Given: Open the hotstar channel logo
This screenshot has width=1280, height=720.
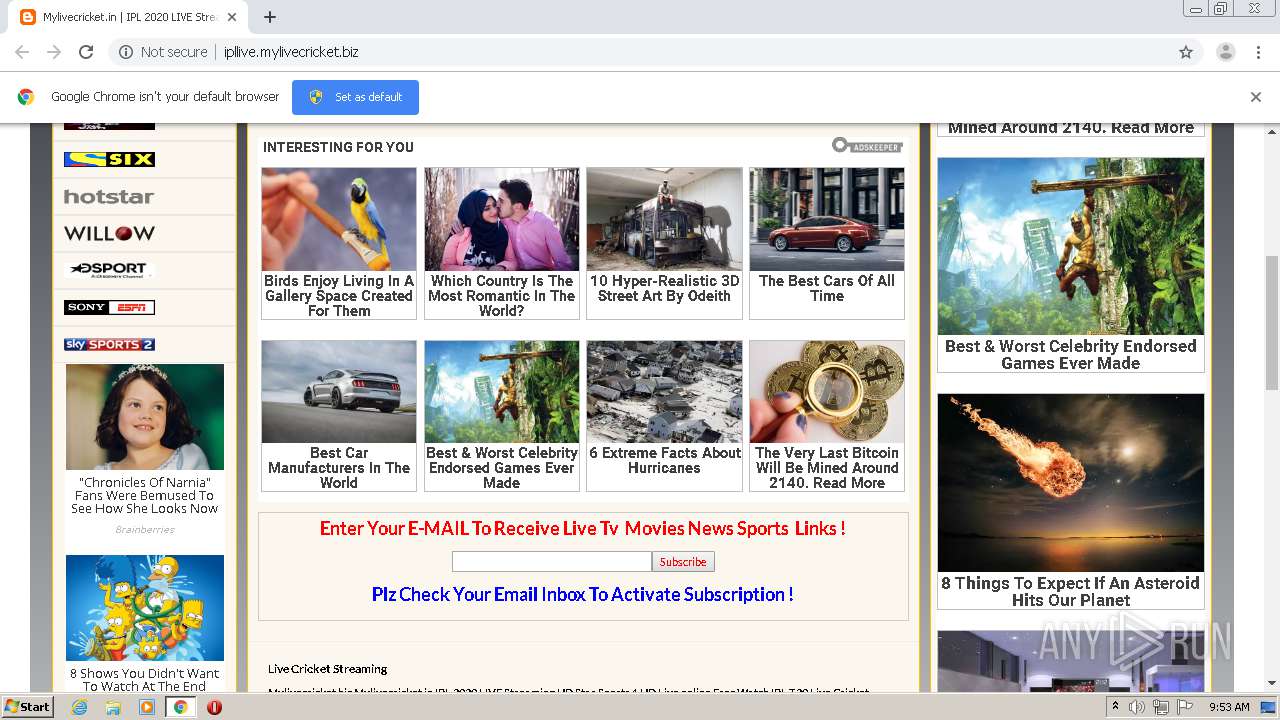Looking at the screenshot, I should [109, 196].
